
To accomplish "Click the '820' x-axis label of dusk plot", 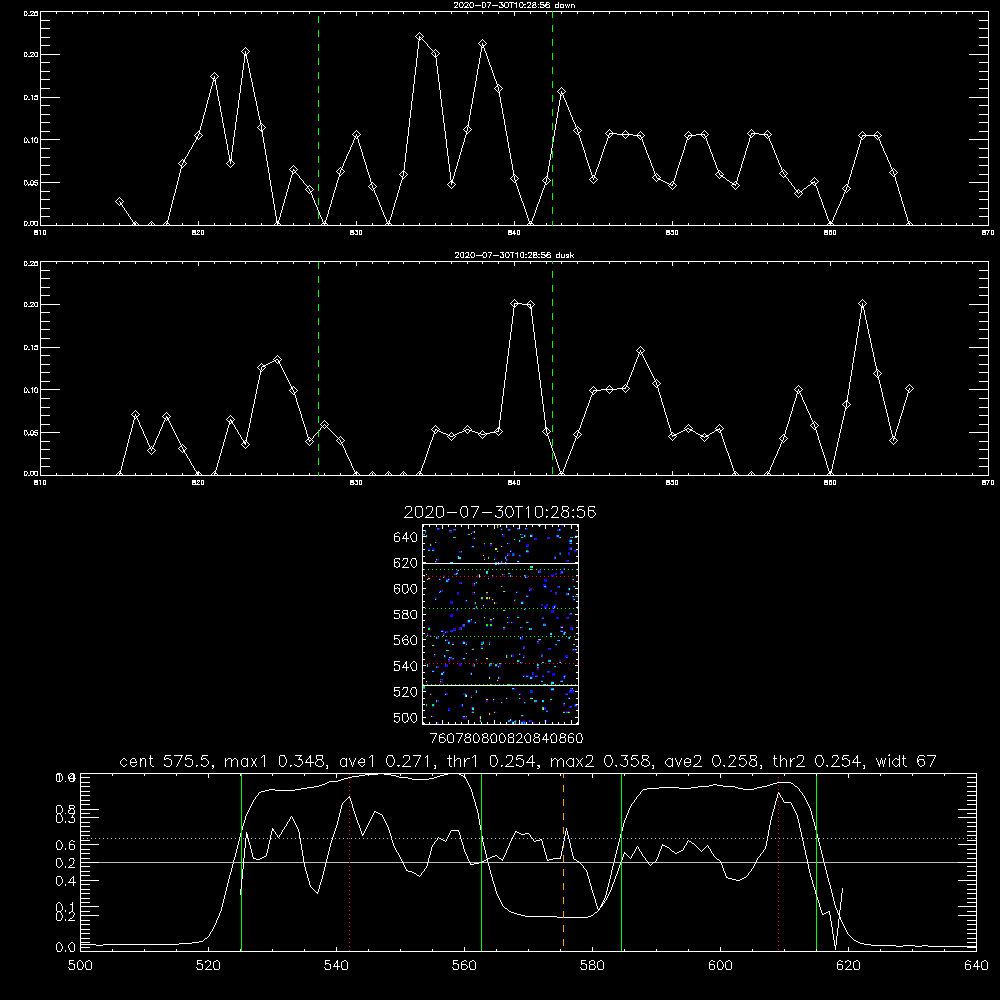I will pyautogui.click(x=198, y=483).
